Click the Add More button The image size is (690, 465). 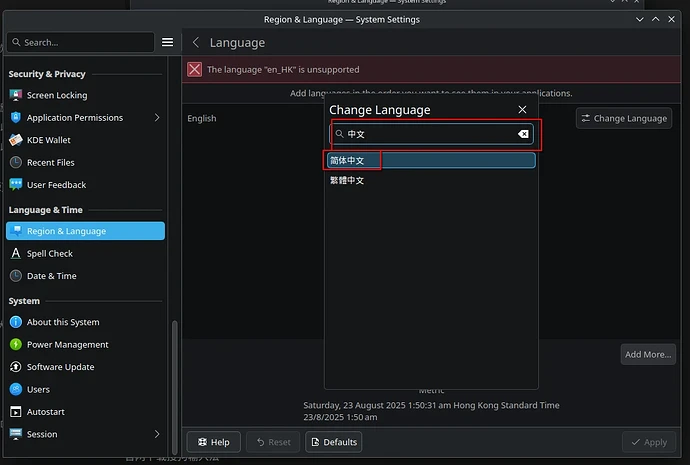click(x=647, y=354)
